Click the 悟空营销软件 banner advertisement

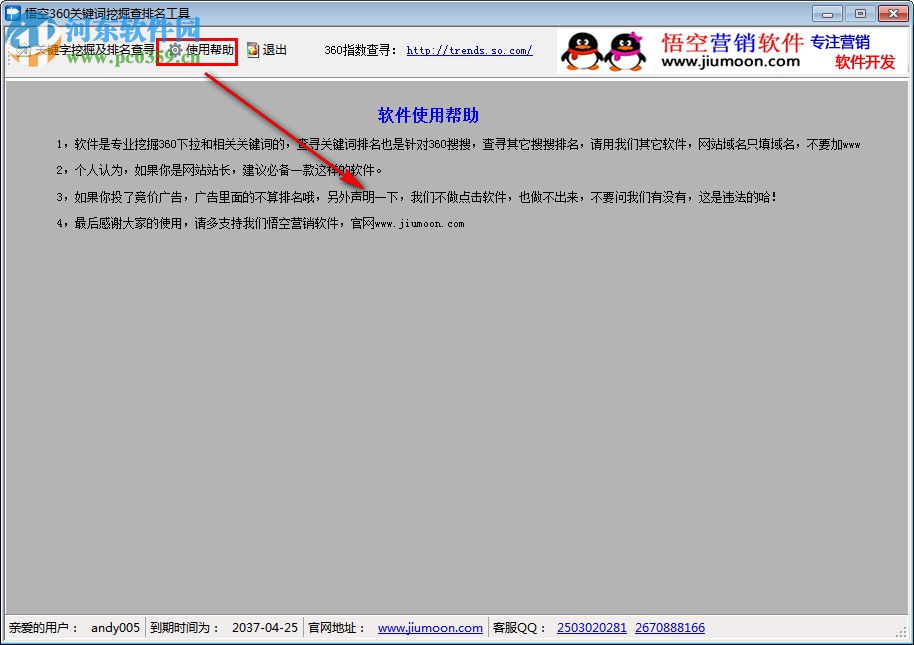[x=732, y=51]
